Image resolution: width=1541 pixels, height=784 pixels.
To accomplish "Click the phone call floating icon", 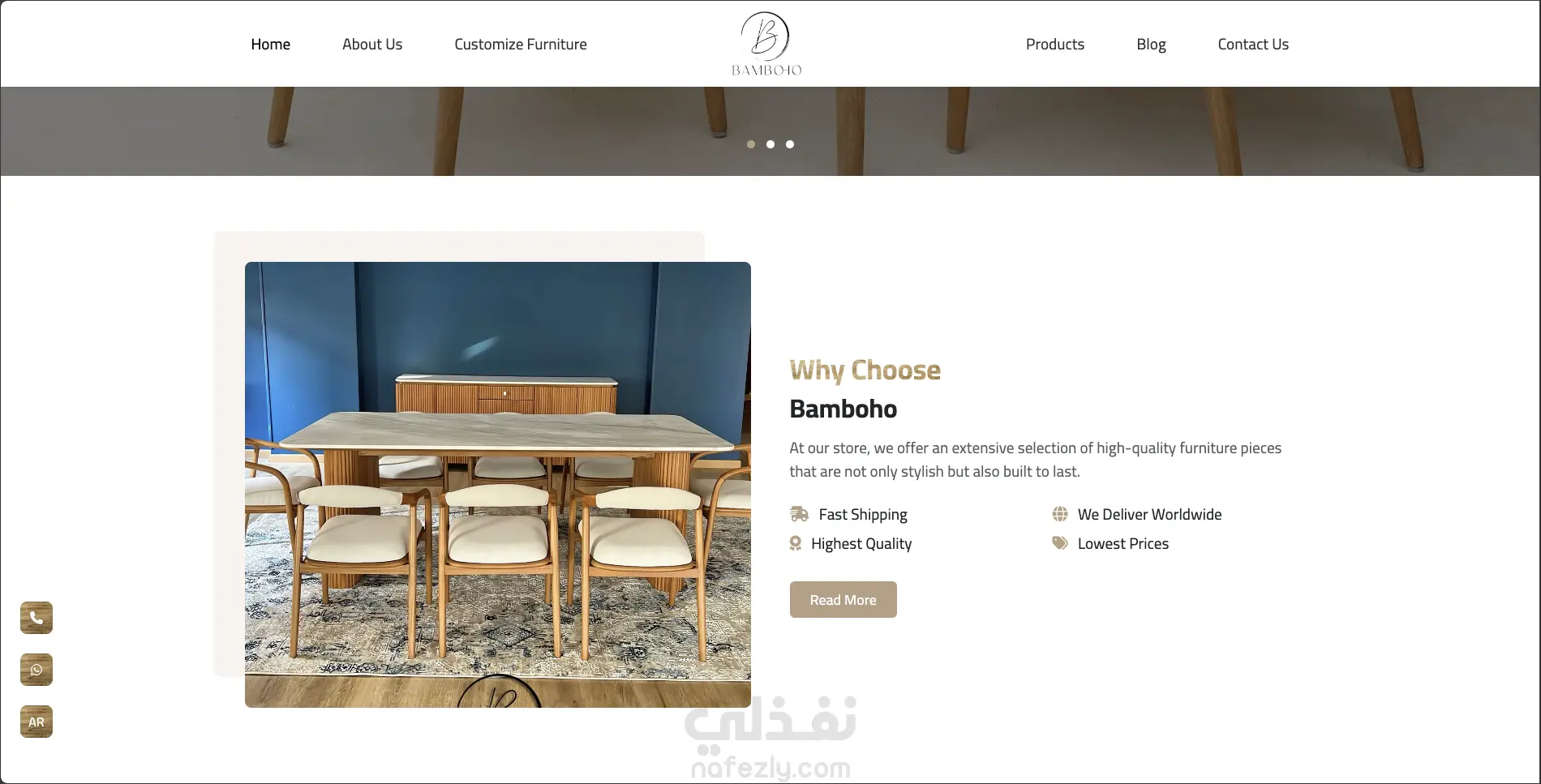I will click(x=36, y=618).
